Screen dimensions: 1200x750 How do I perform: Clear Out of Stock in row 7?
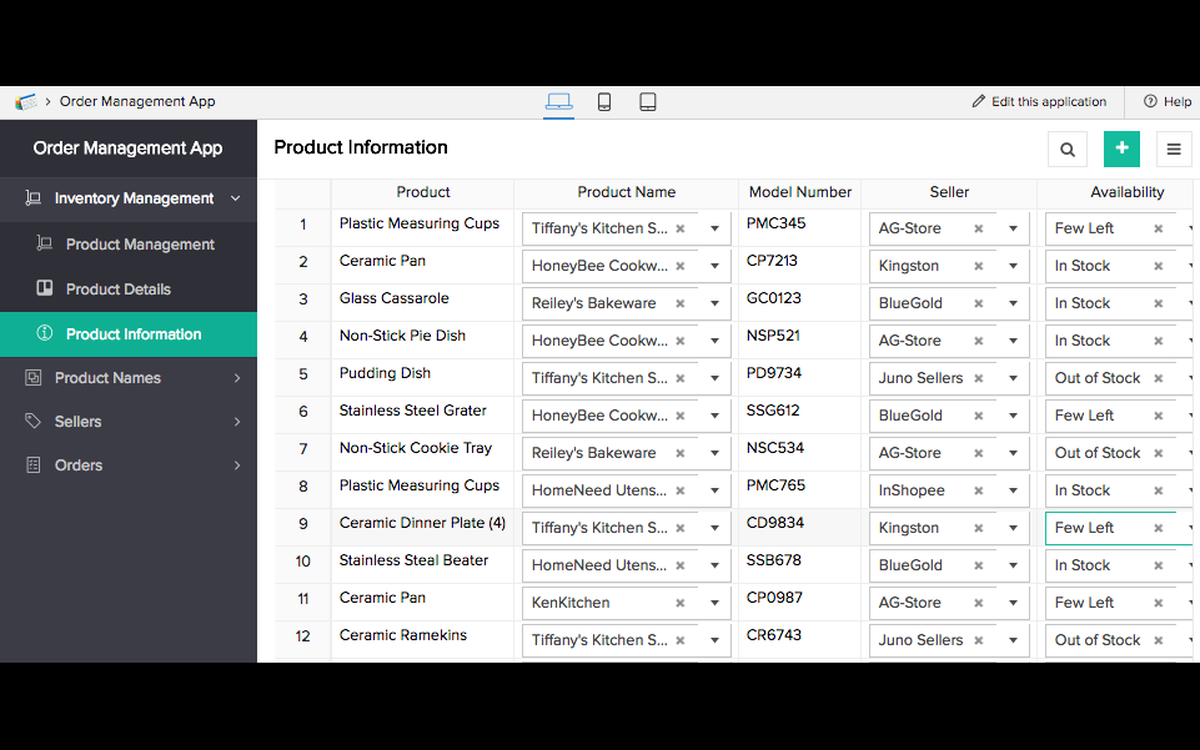click(x=1158, y=453)
